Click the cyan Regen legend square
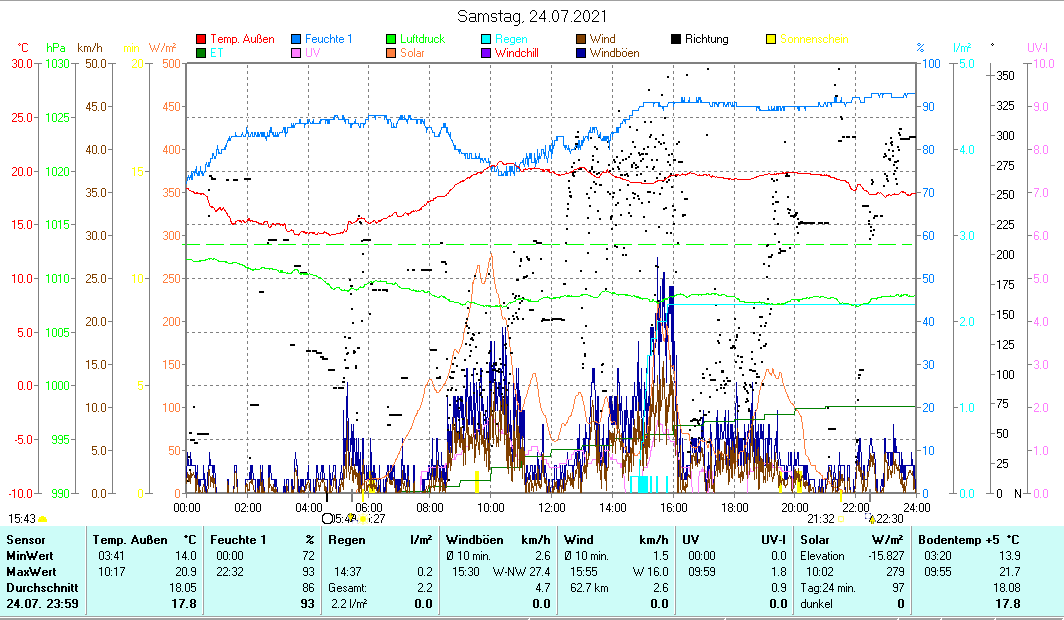Image resolution: width=1064 pixels, height=620 pixels. point(486,40)
